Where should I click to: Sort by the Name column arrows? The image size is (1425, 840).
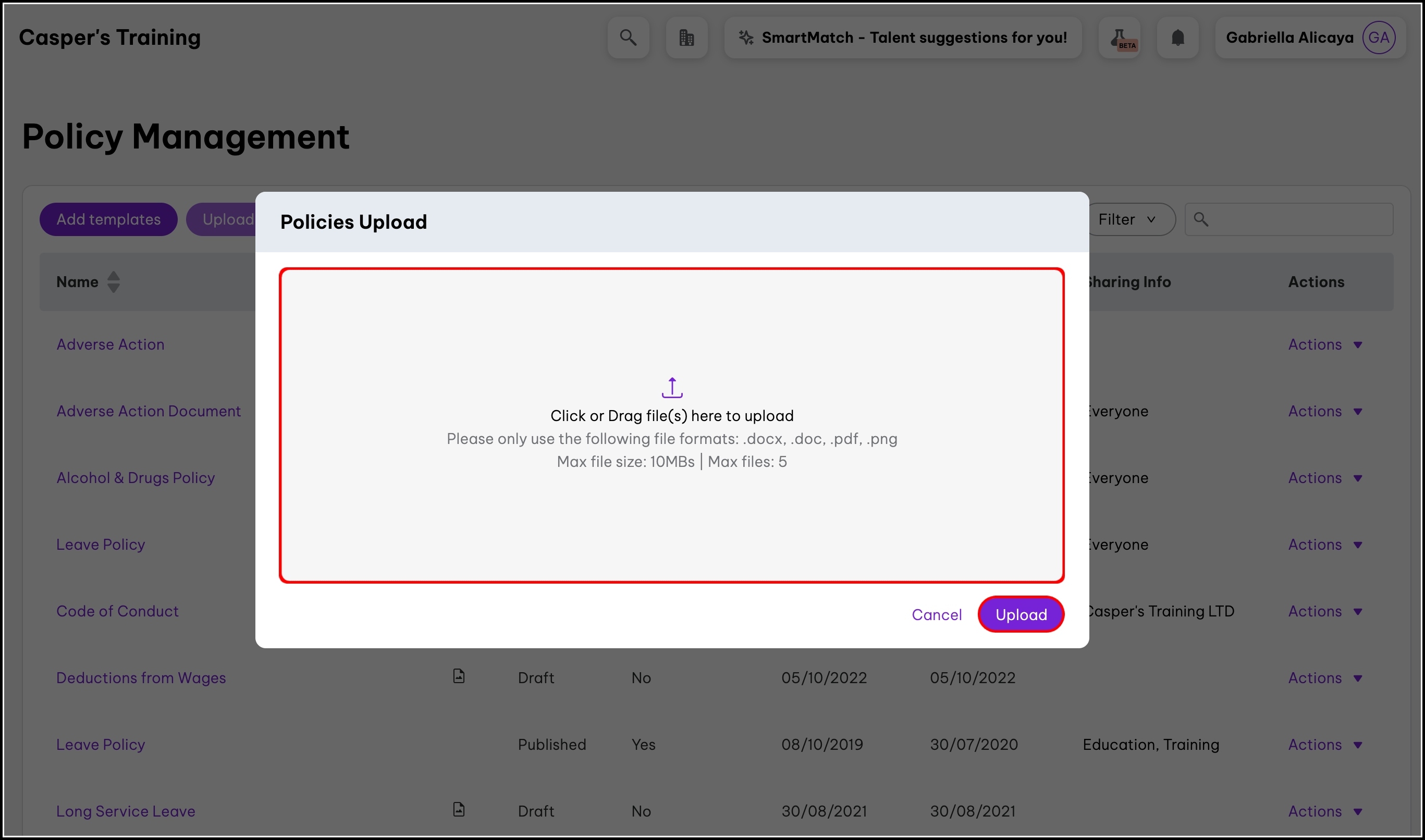tap(113, 282)
